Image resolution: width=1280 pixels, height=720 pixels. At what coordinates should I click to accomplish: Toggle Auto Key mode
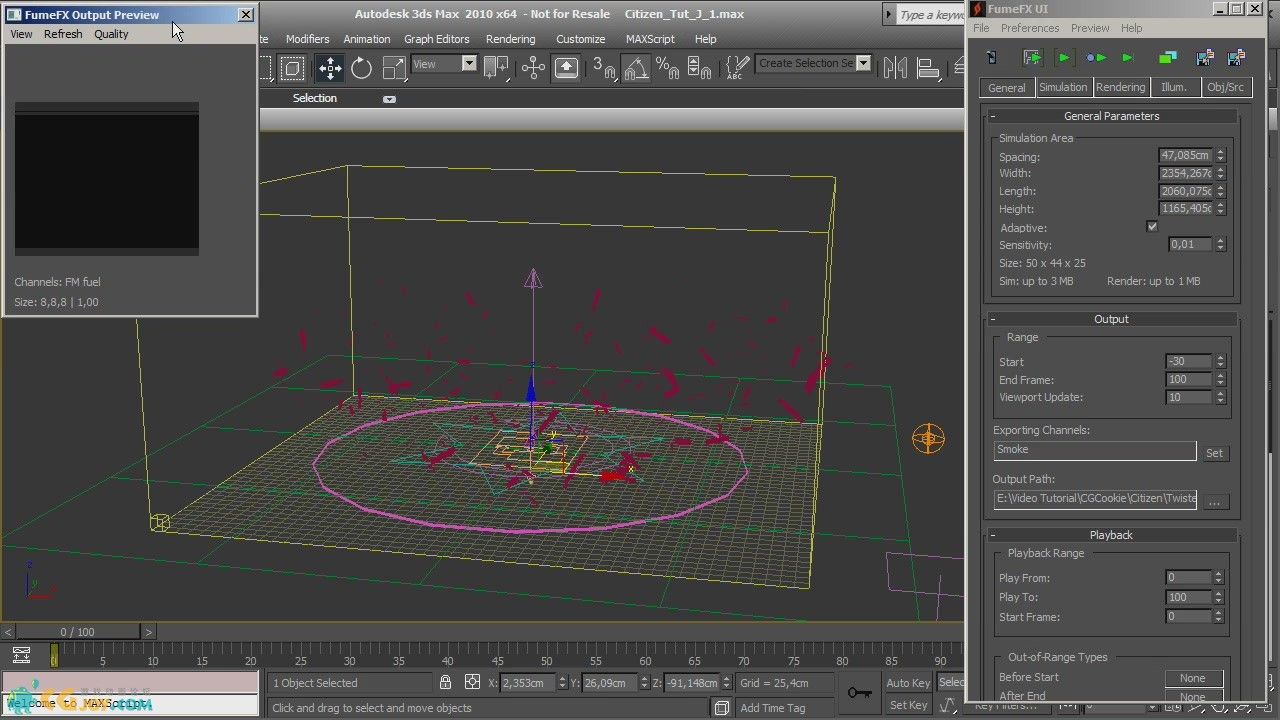click(908, 682)
